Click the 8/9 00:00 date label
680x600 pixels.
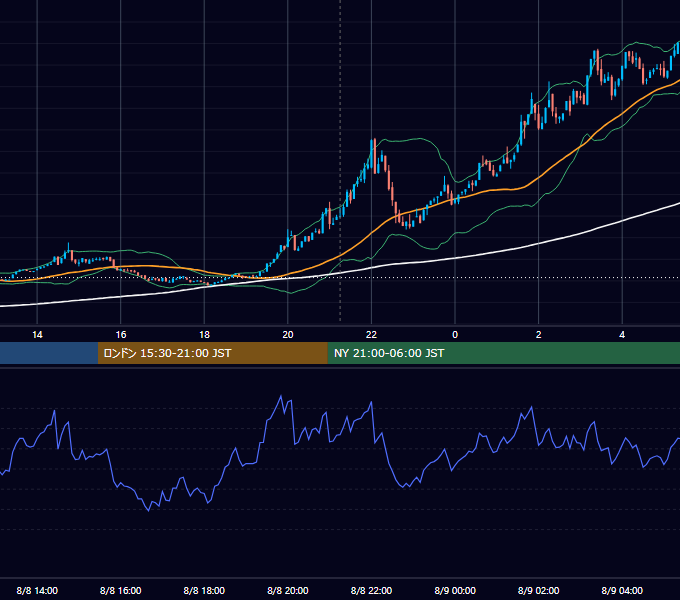coord(455,590)
